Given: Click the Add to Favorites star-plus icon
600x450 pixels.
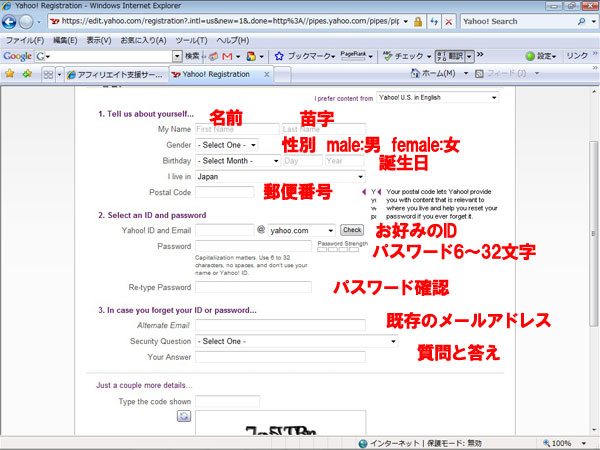Looking at the screenshot, I should click(27, 73).
